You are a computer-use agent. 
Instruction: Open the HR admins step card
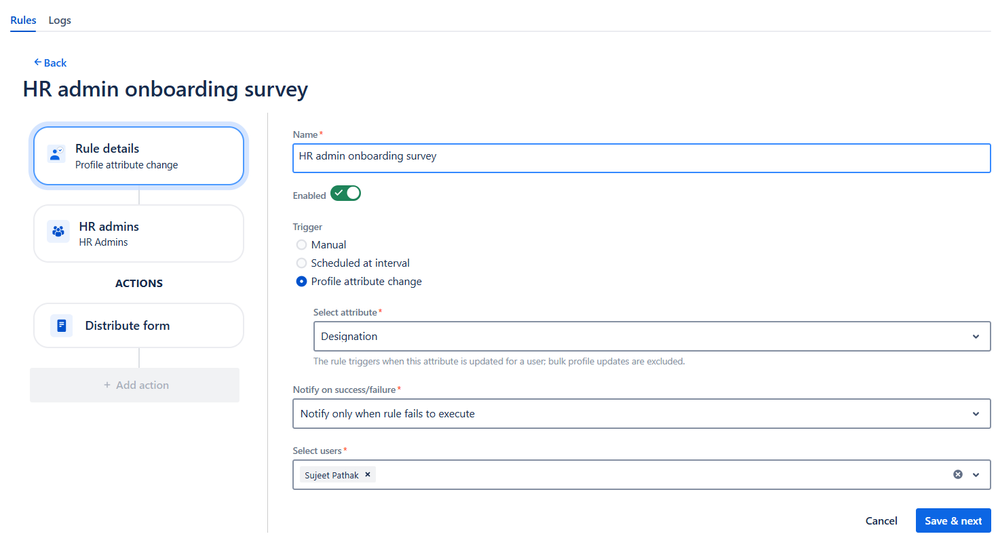139,234
